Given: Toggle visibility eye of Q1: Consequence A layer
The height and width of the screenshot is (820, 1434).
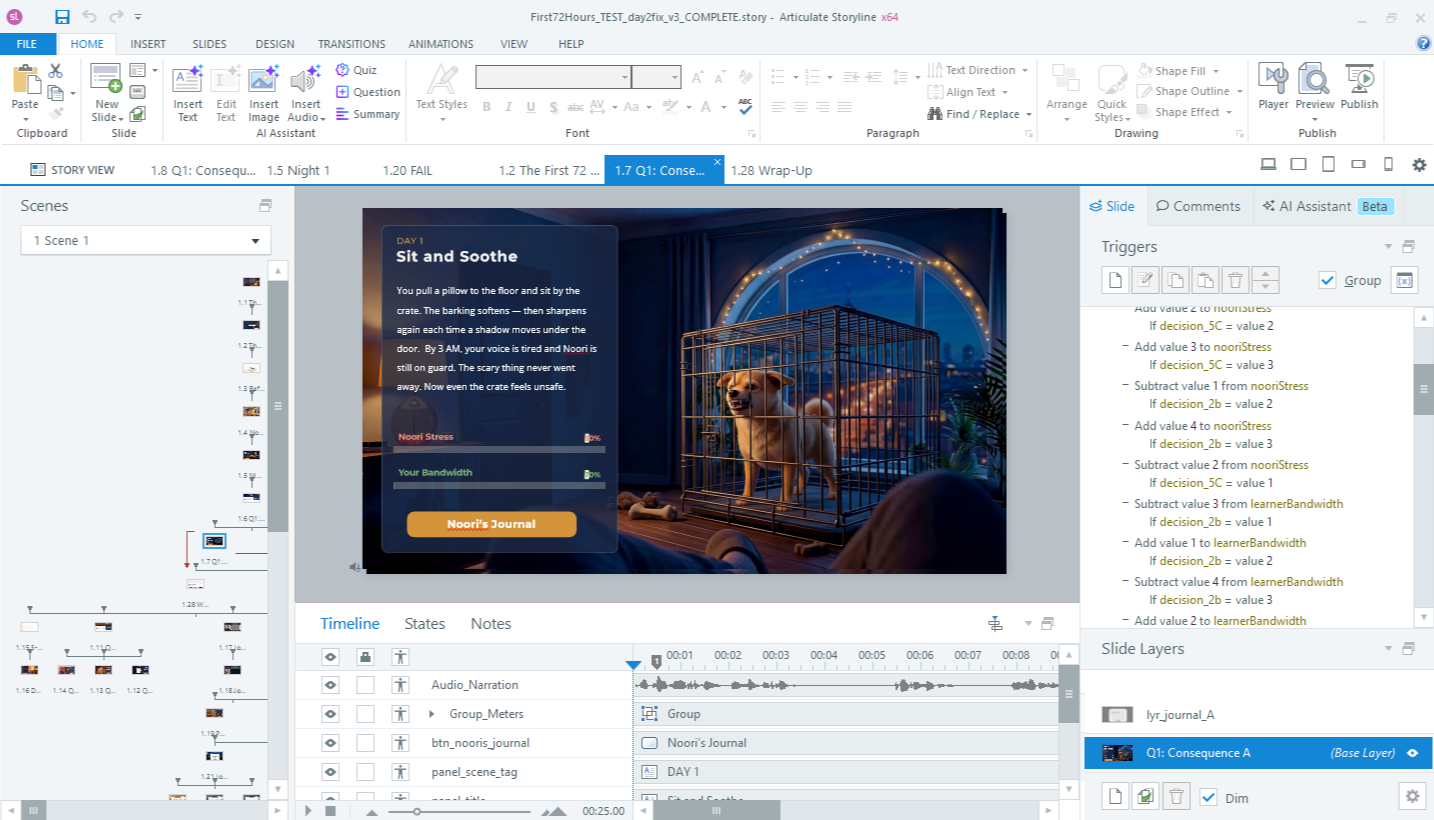Looking at the screenshot, I should tap(1413, 753).
